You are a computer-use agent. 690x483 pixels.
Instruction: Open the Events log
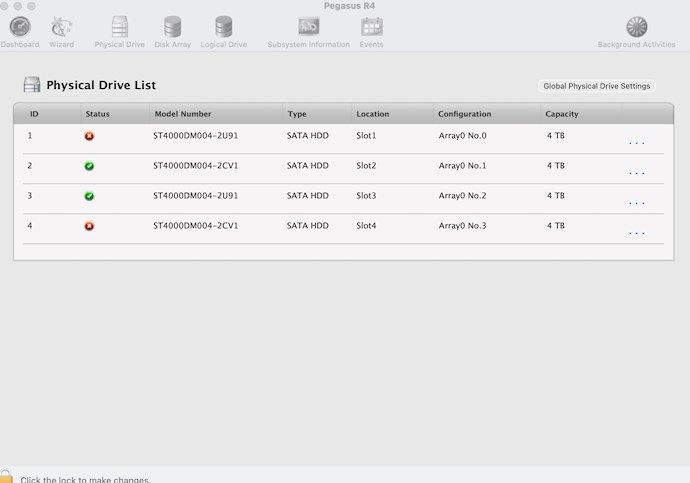[371, 28]
